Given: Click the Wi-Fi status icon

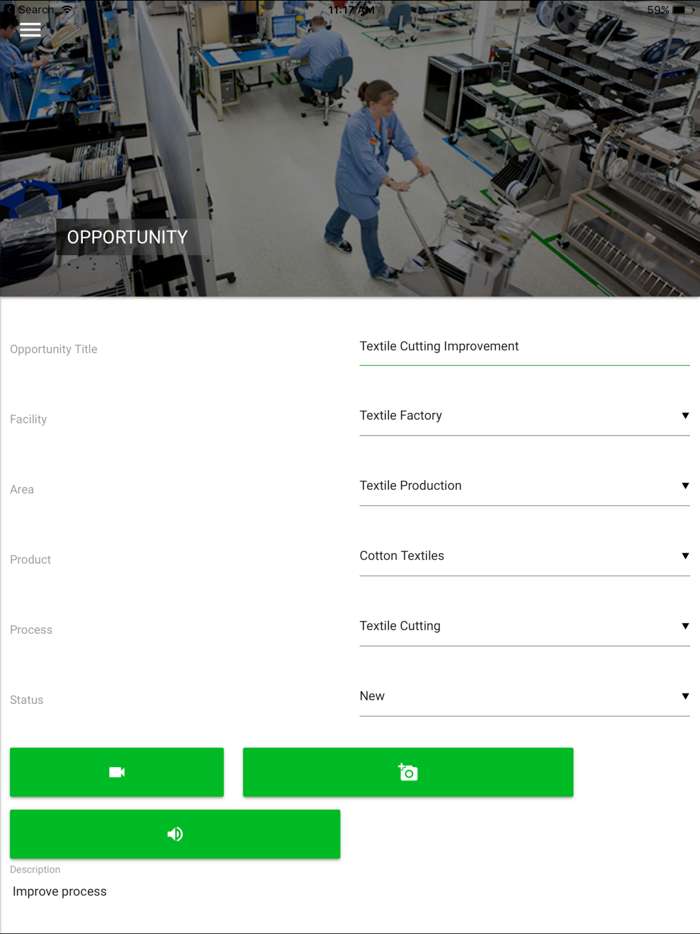Looking at the screenshot, I should (67, 10).
